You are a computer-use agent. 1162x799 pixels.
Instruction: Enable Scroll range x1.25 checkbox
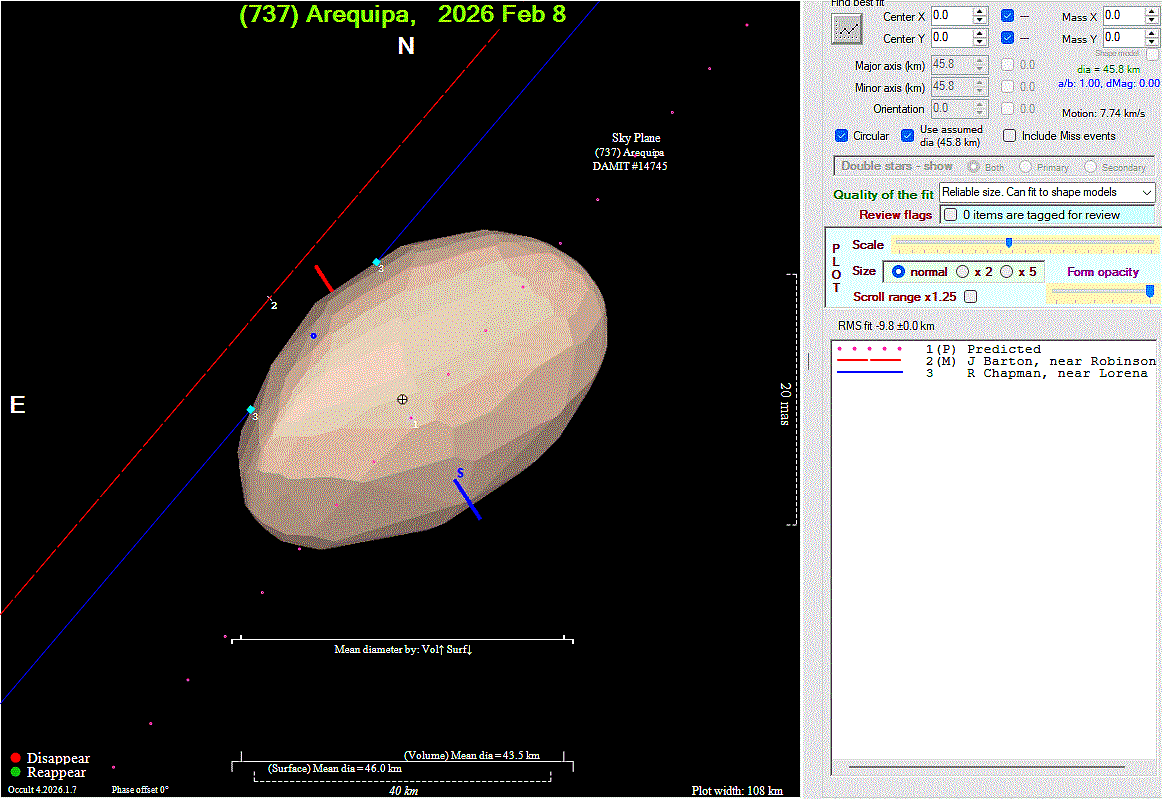tap(970, 297)
